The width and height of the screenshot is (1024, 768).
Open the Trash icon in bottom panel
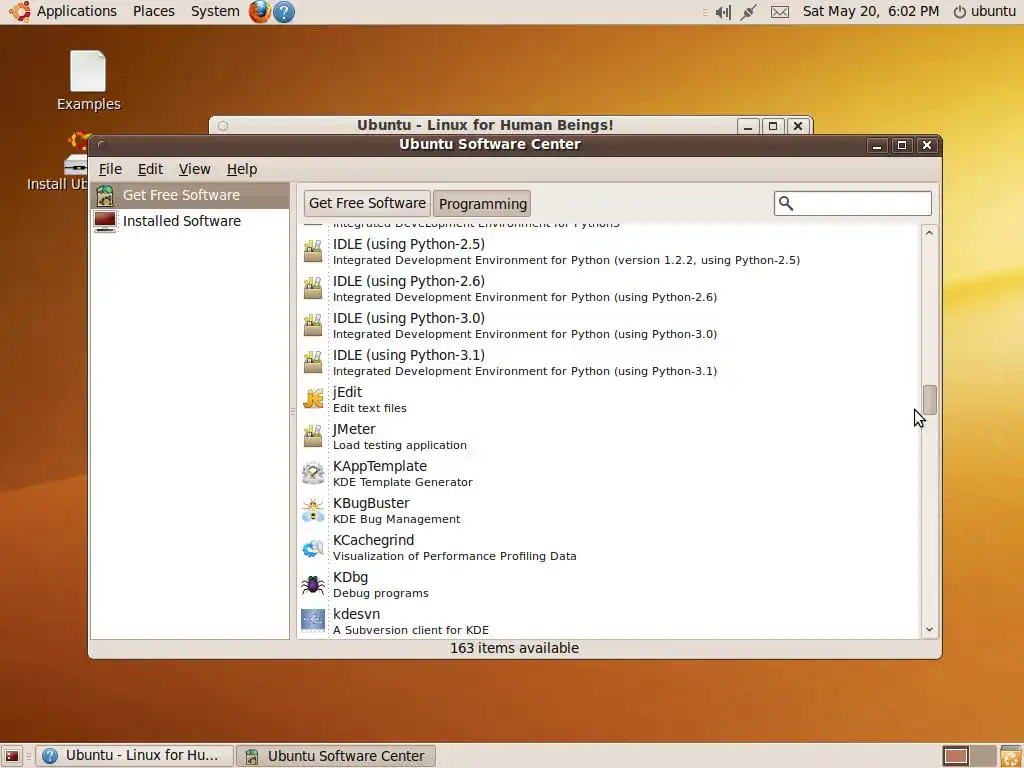coord(1011,756)
